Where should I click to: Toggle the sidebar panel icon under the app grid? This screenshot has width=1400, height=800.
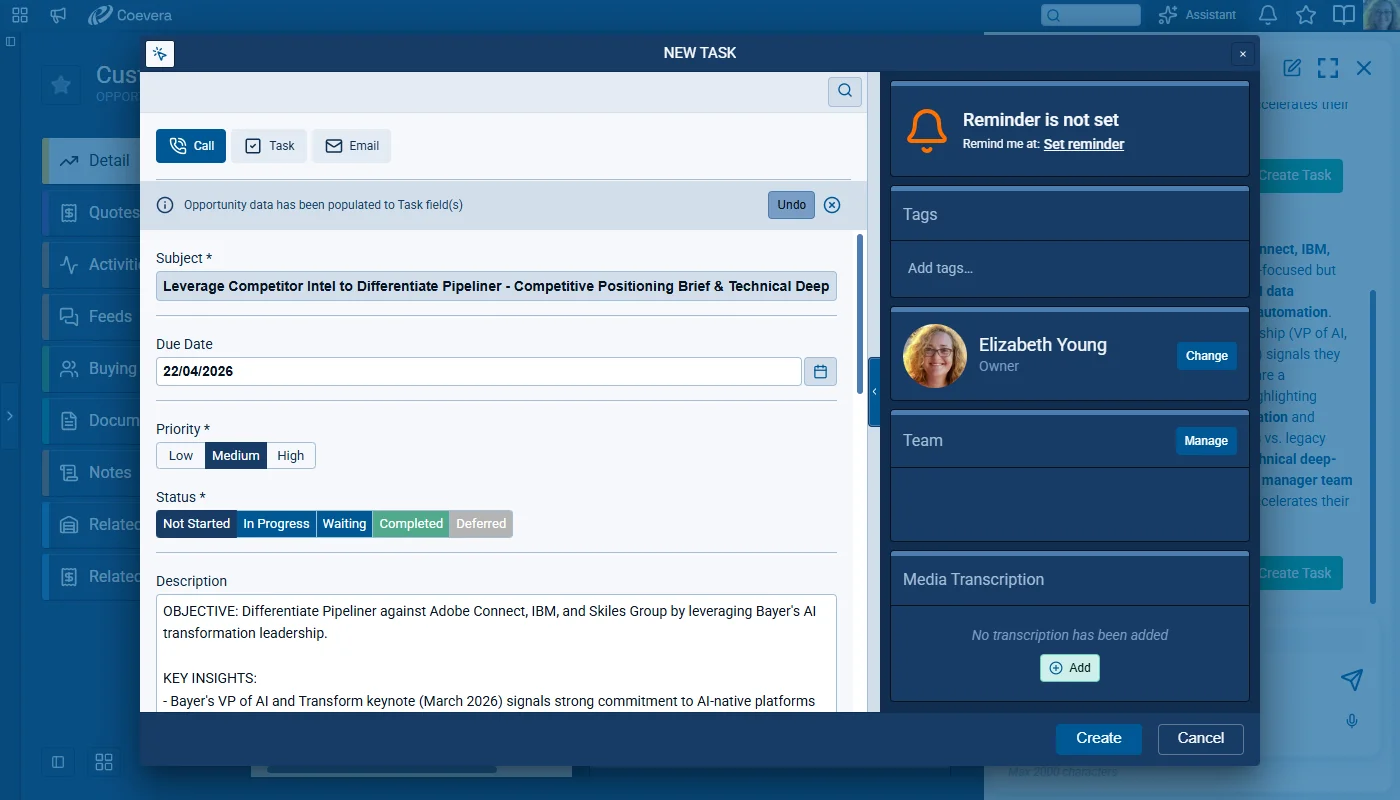coord(10,42)
